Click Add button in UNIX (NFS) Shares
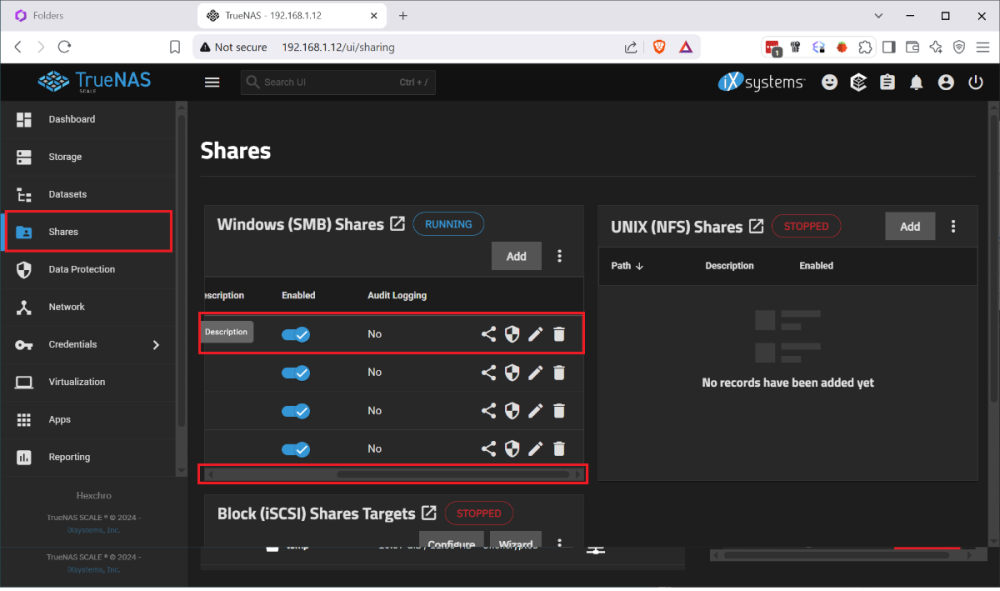 click(909, 226)
